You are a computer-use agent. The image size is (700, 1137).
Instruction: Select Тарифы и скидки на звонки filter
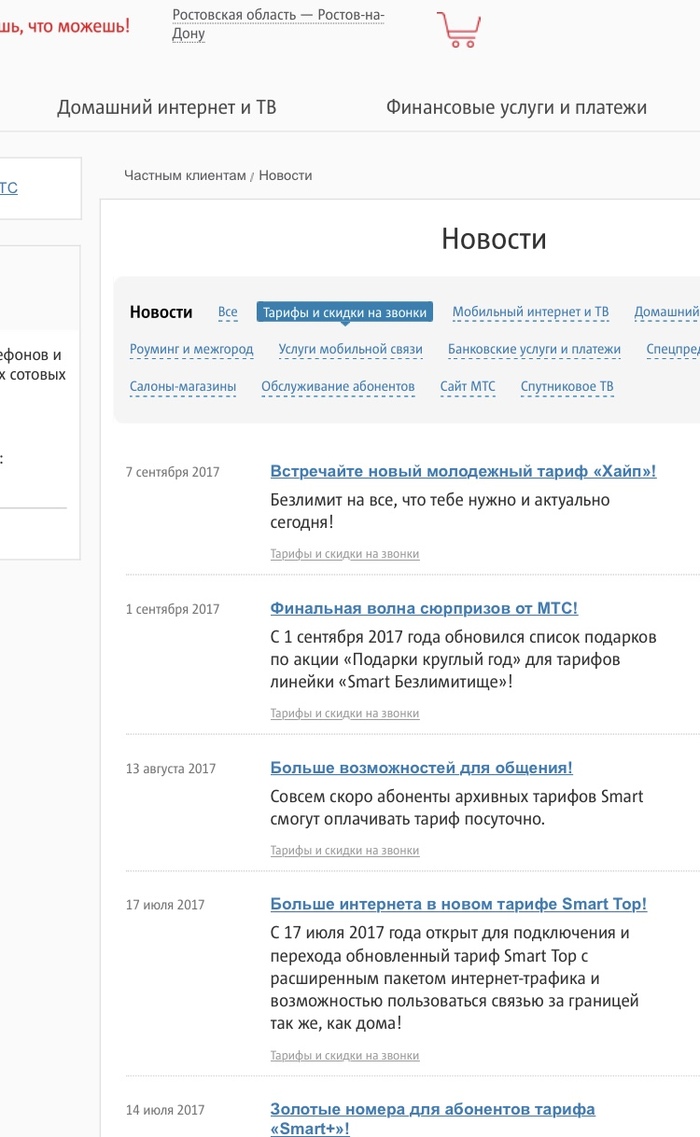[x=345, y=312]
